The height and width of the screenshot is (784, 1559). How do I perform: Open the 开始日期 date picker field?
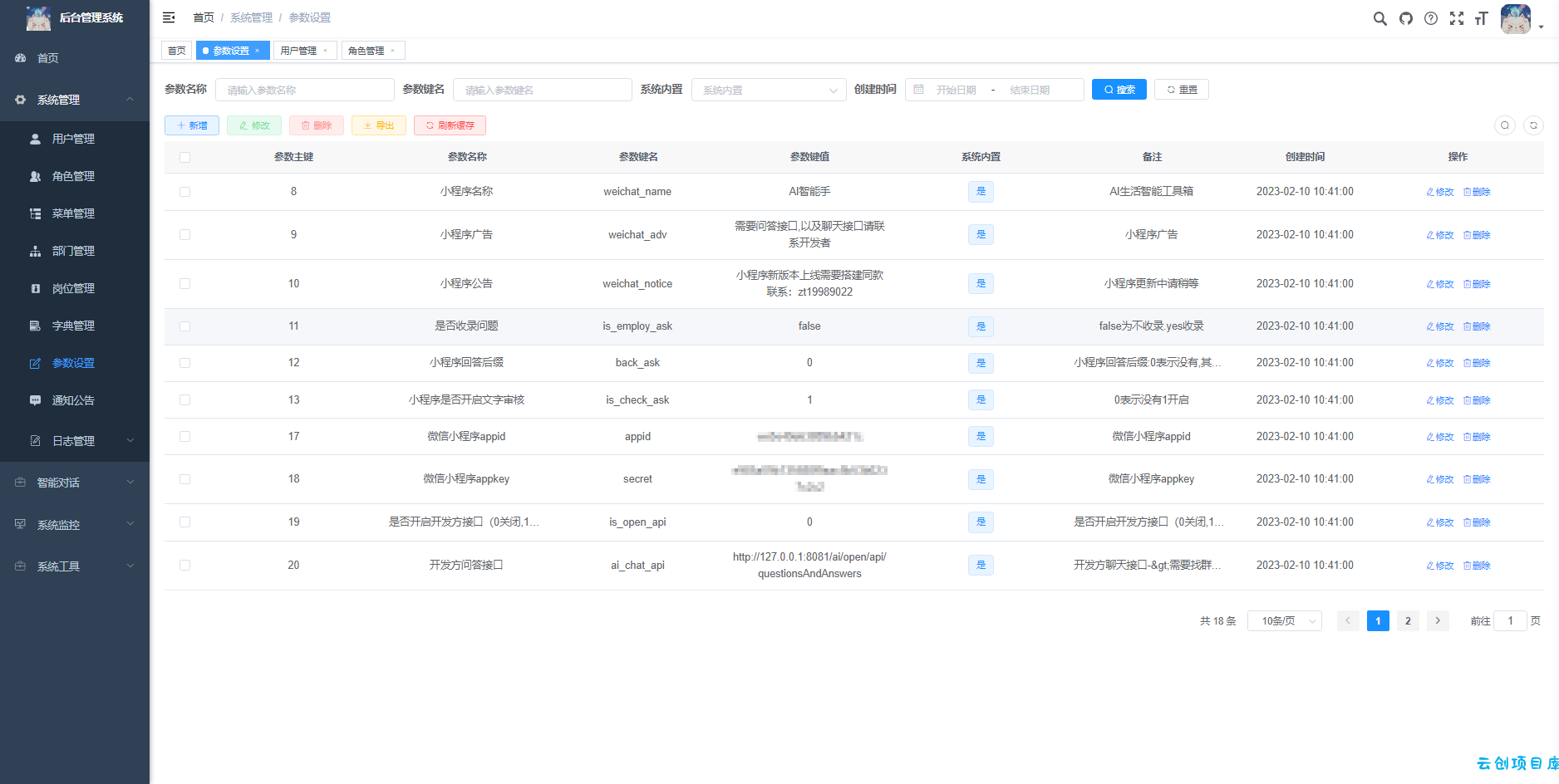point(957,90)
